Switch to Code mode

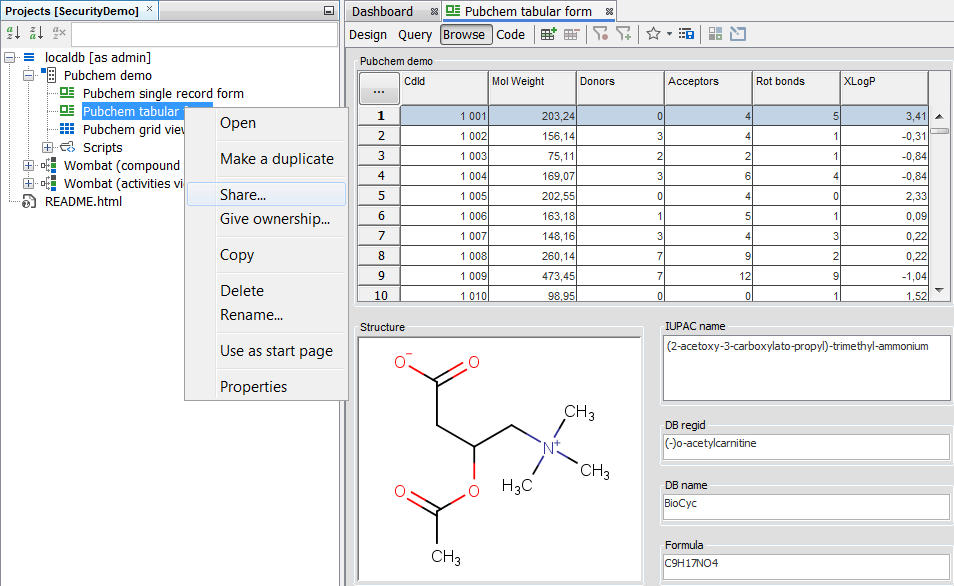(510, 35)
